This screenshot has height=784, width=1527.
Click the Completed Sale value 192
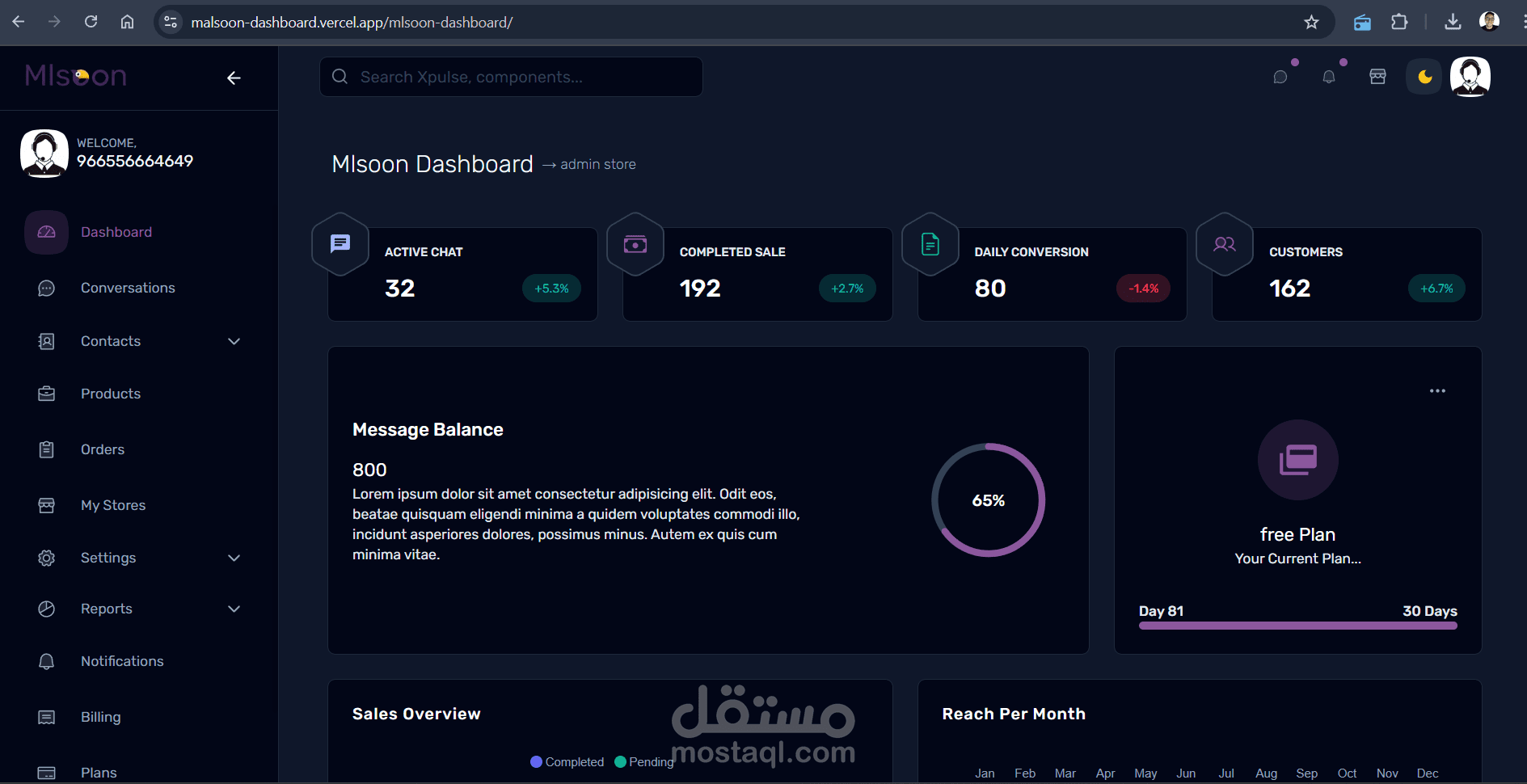(x=700, y=289)
